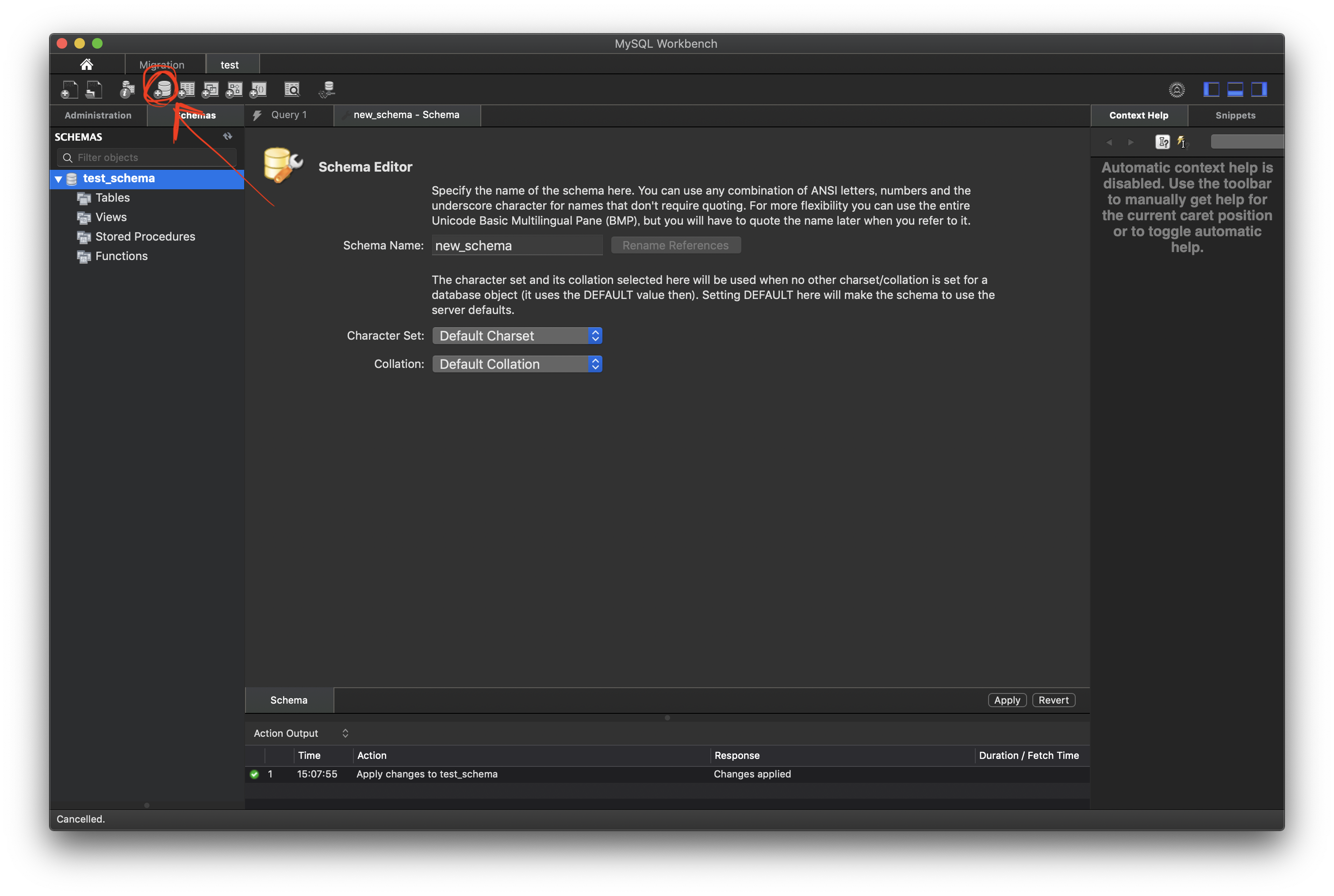1334x896 pixels.
Task: Open the Character Set dropdown
Action: (x=517, y=335)
